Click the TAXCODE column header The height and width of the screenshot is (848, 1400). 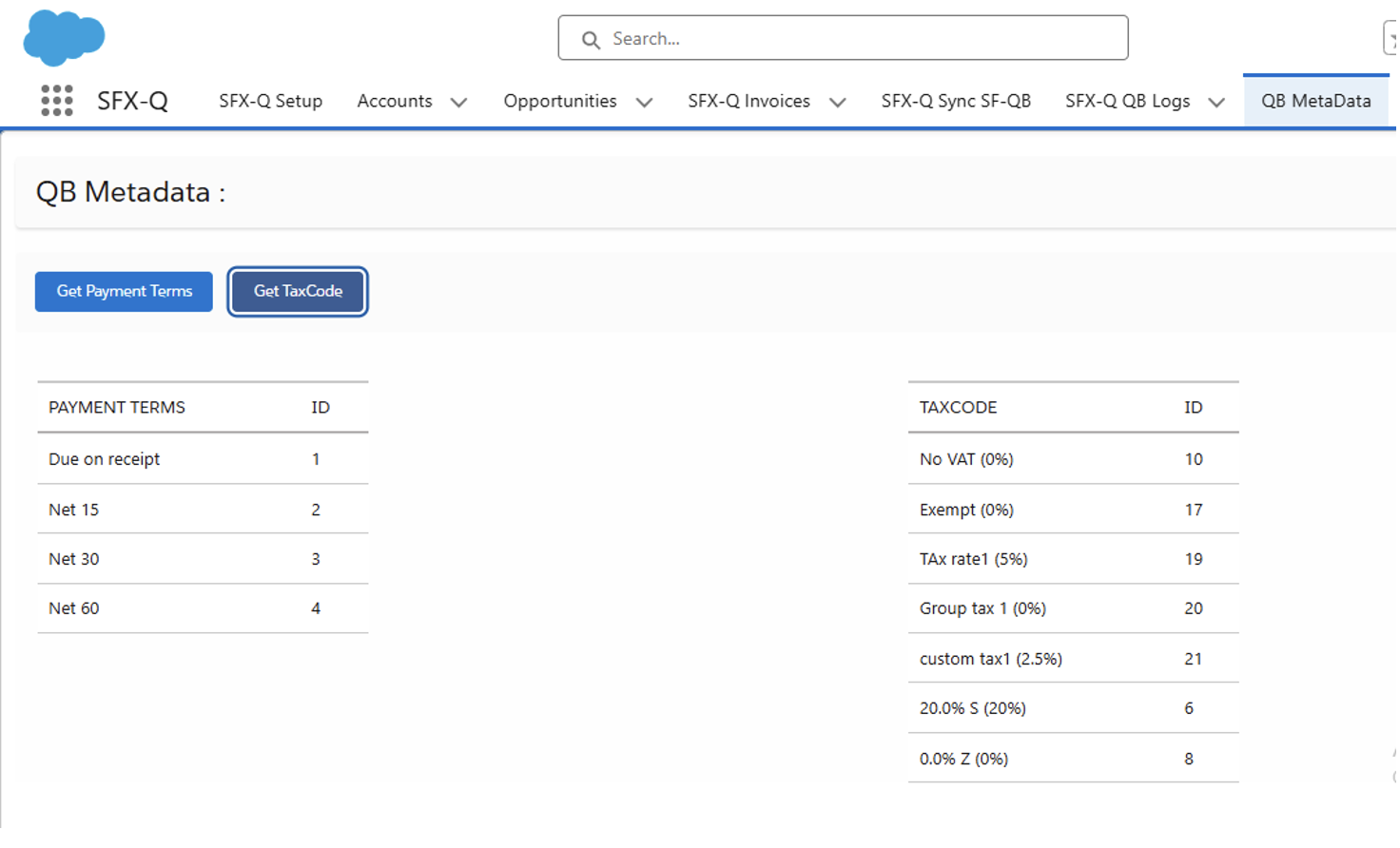[958, 408]
